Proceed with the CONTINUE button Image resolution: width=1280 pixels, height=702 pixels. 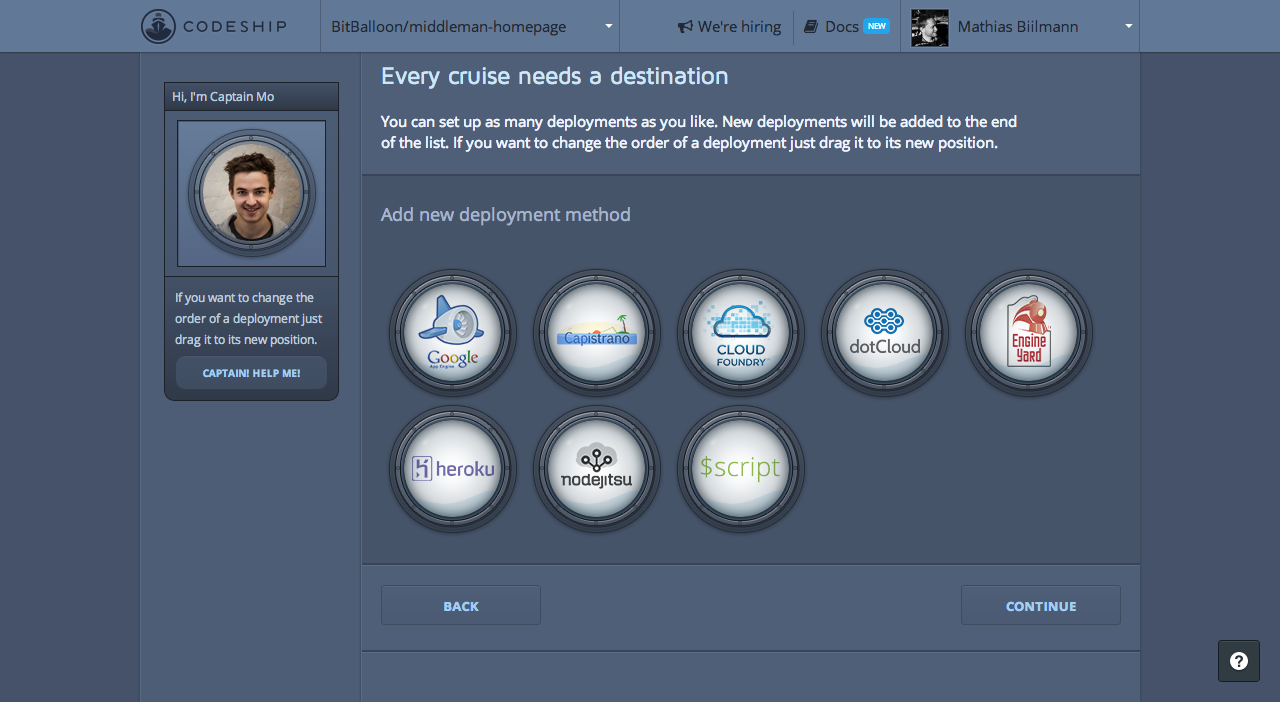coord(1041,605)
